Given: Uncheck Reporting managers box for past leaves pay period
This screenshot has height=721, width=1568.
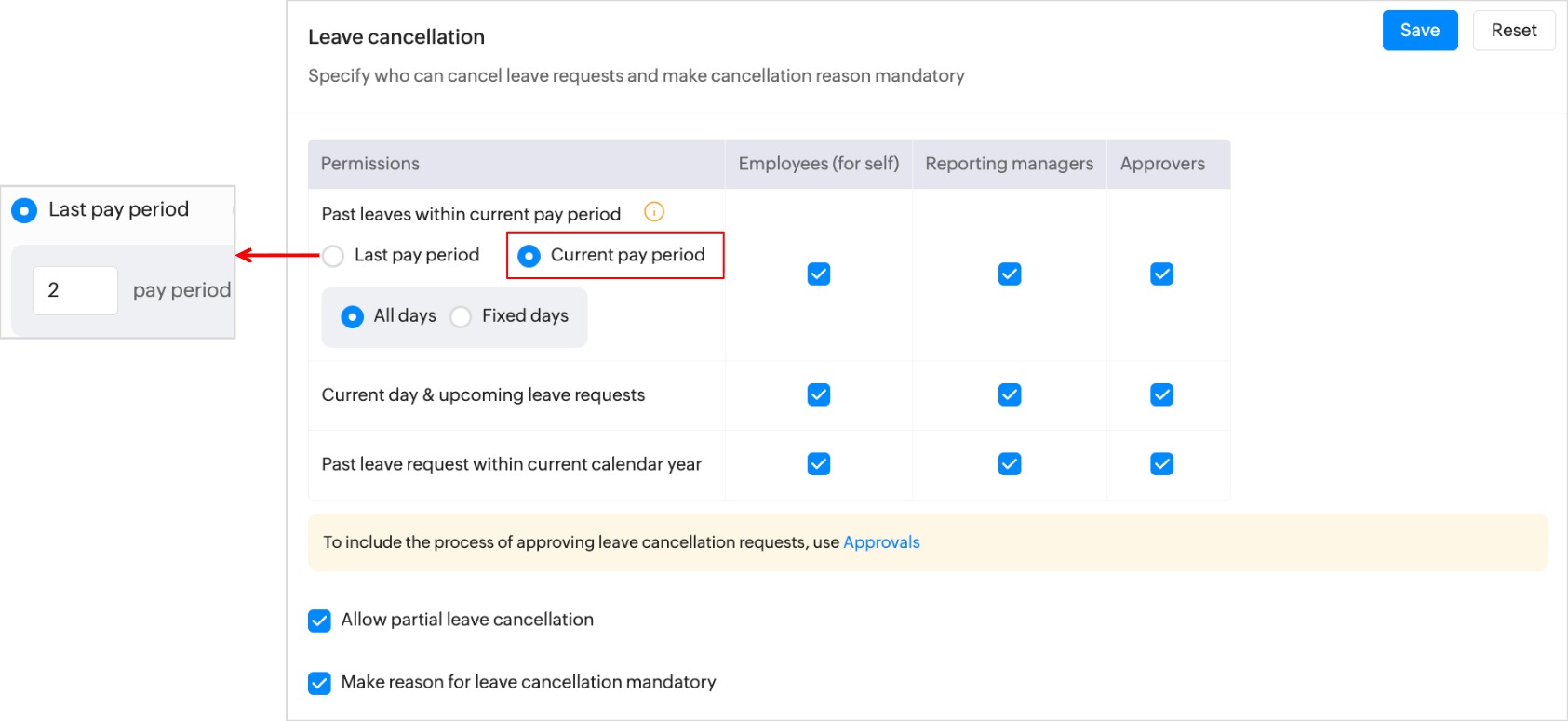Looking at the screenshot, I should coord(1010,274).
